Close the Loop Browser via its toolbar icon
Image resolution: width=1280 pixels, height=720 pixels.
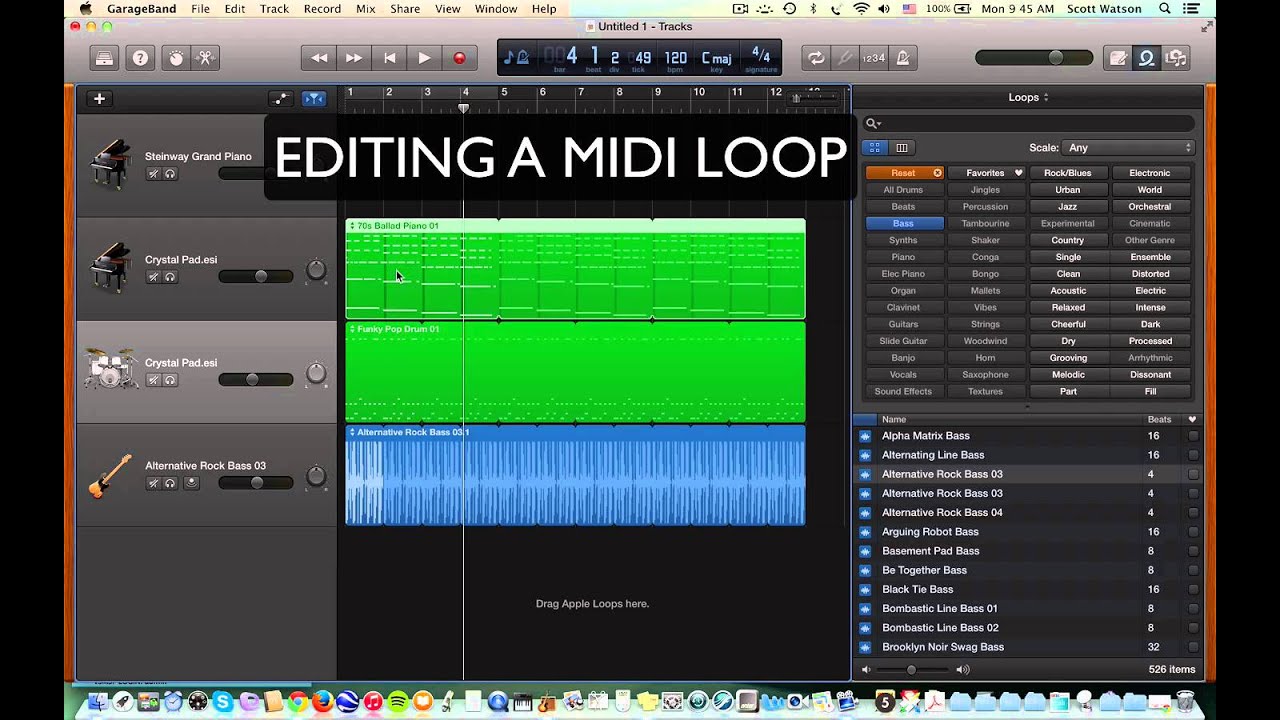point(1147,58)
